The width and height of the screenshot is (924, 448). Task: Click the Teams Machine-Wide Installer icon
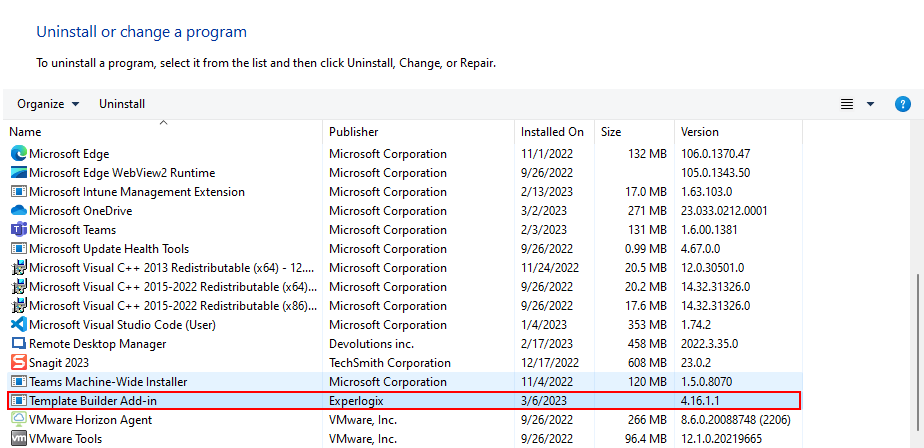(x=19, y=381)
